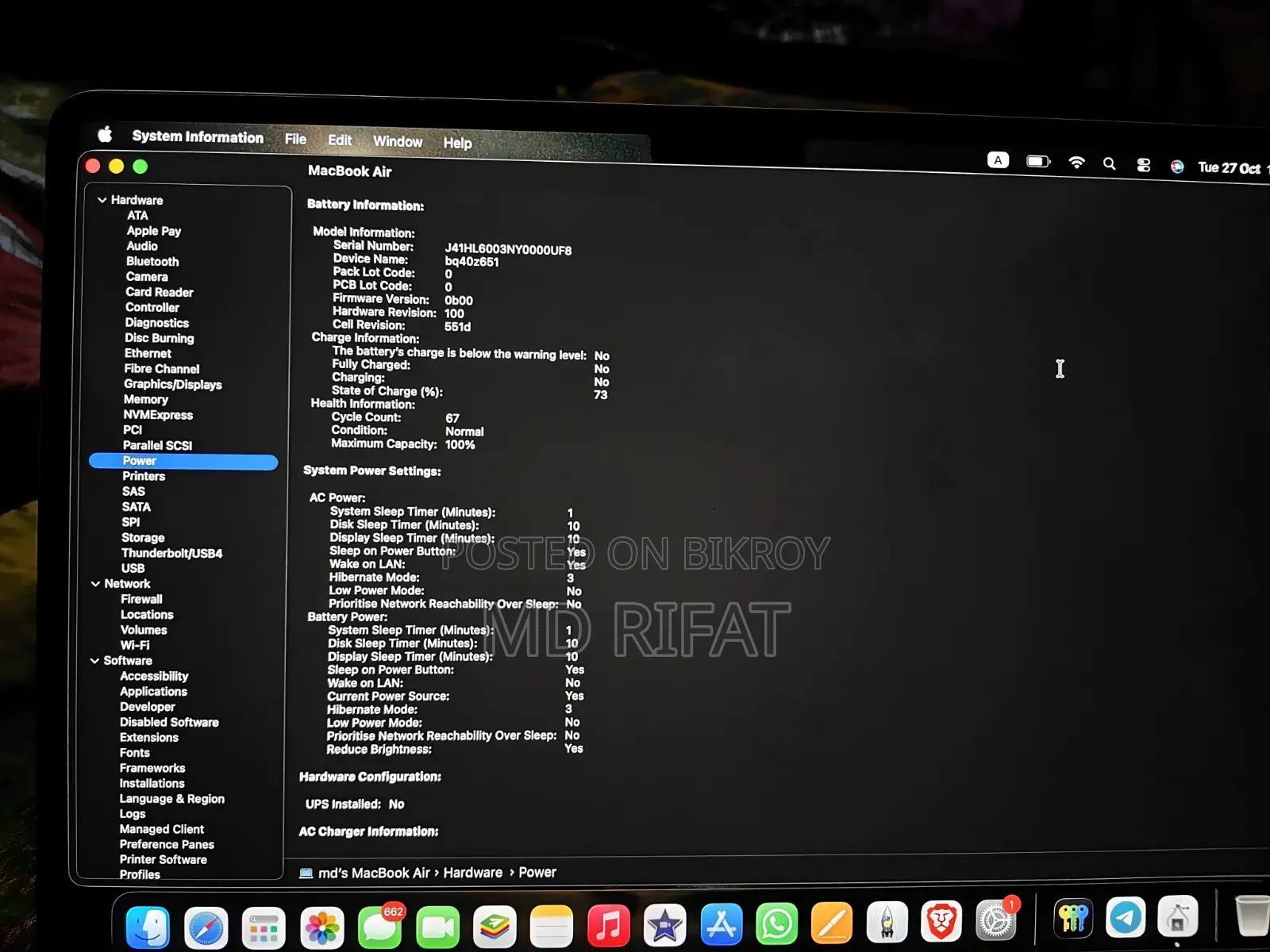
Task: Launch FaceTime from the Dock
Action: tap(438, 927)
